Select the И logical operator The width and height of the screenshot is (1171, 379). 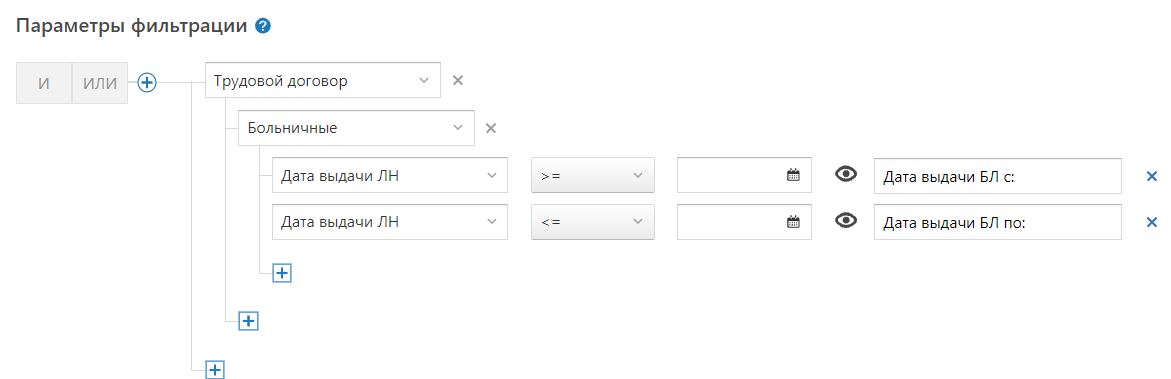pos(44,83)
